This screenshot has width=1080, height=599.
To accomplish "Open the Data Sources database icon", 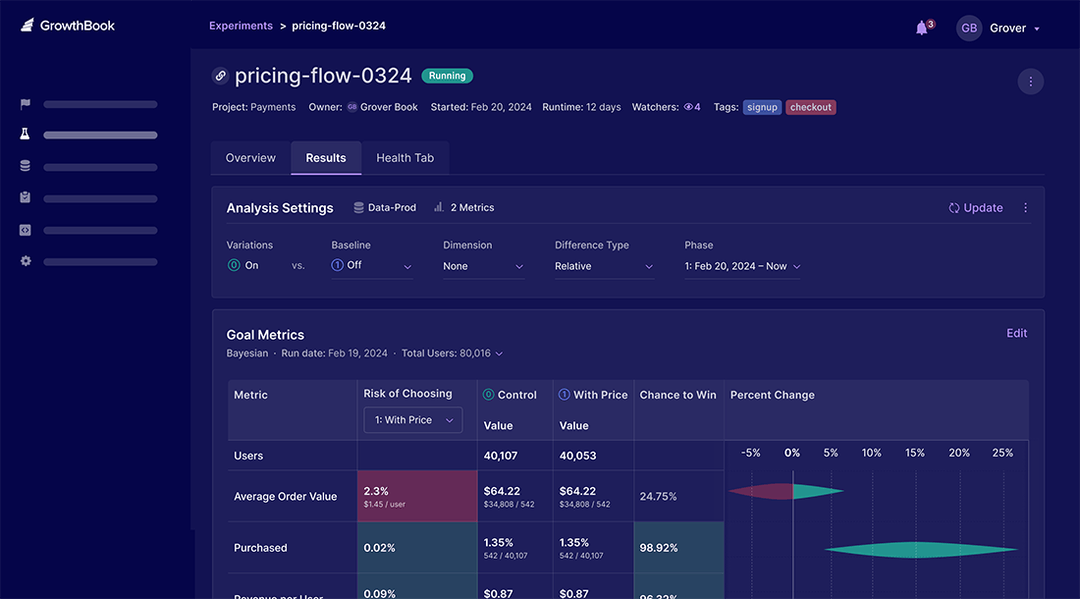I will pyautogui.click(x=24, y=165).
